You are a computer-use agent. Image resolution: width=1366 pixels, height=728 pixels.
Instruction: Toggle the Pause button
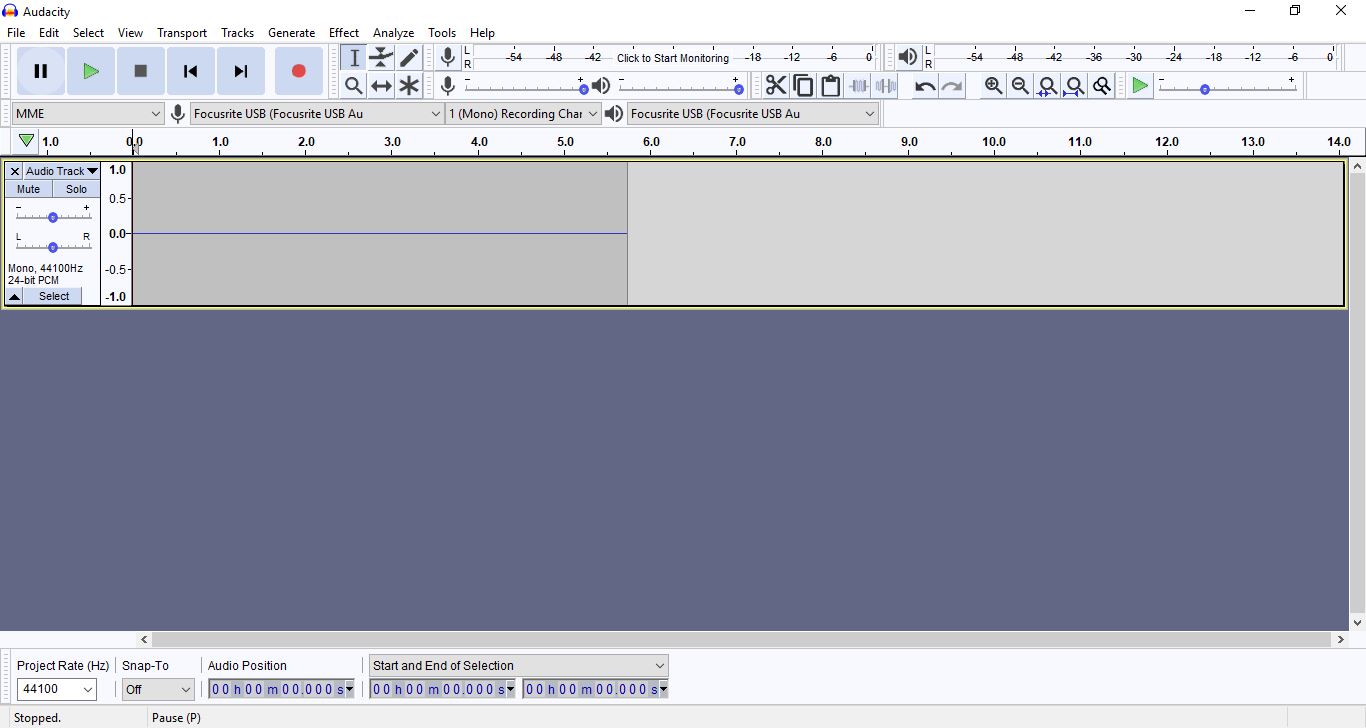coord(41,71)
